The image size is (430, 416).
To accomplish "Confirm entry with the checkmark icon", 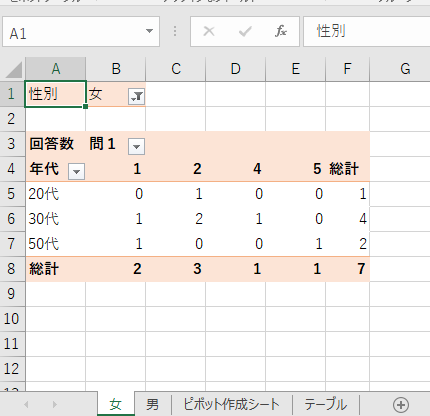I will (245, 31).
